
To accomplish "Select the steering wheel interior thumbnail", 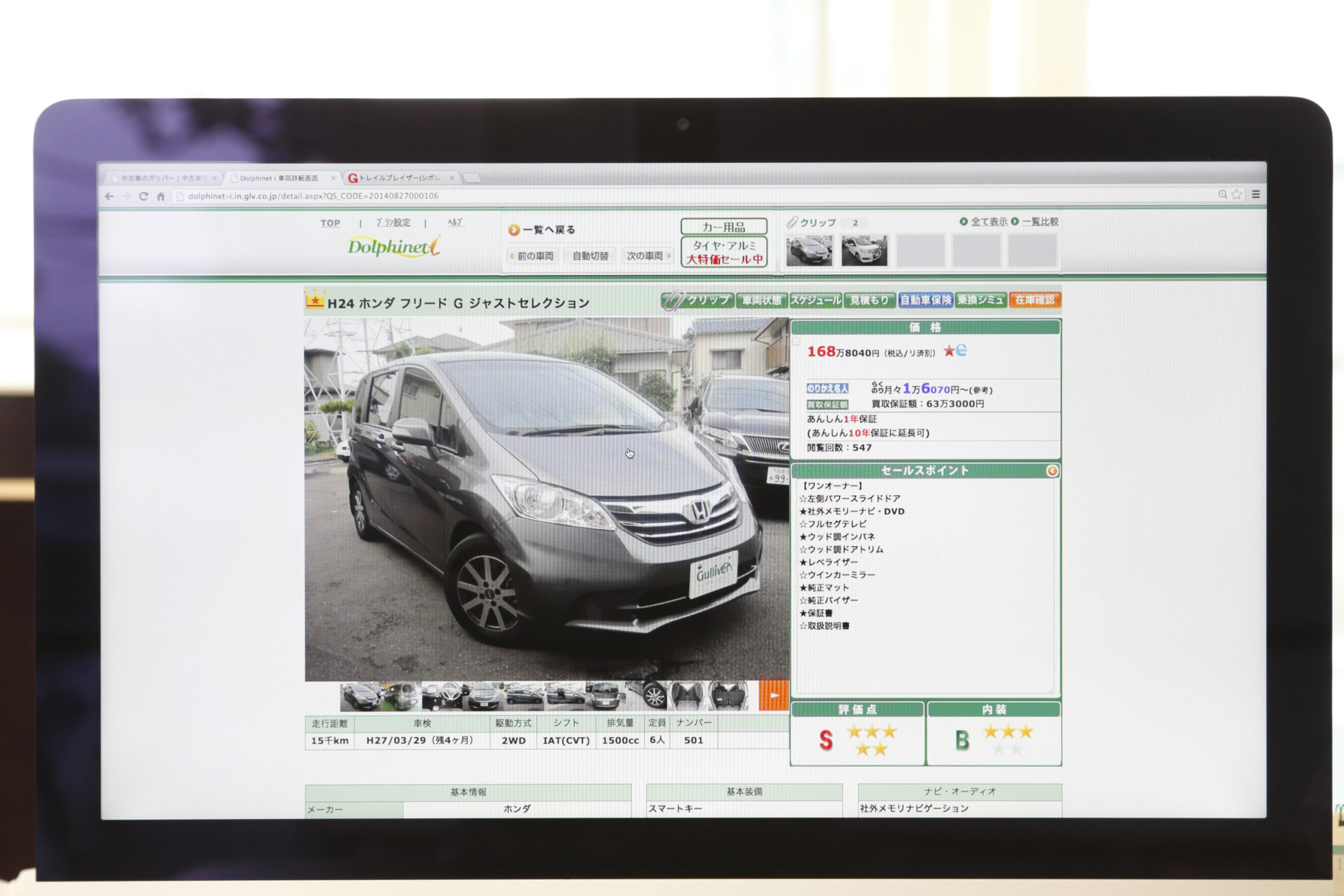I will click(x=443, y=696).
